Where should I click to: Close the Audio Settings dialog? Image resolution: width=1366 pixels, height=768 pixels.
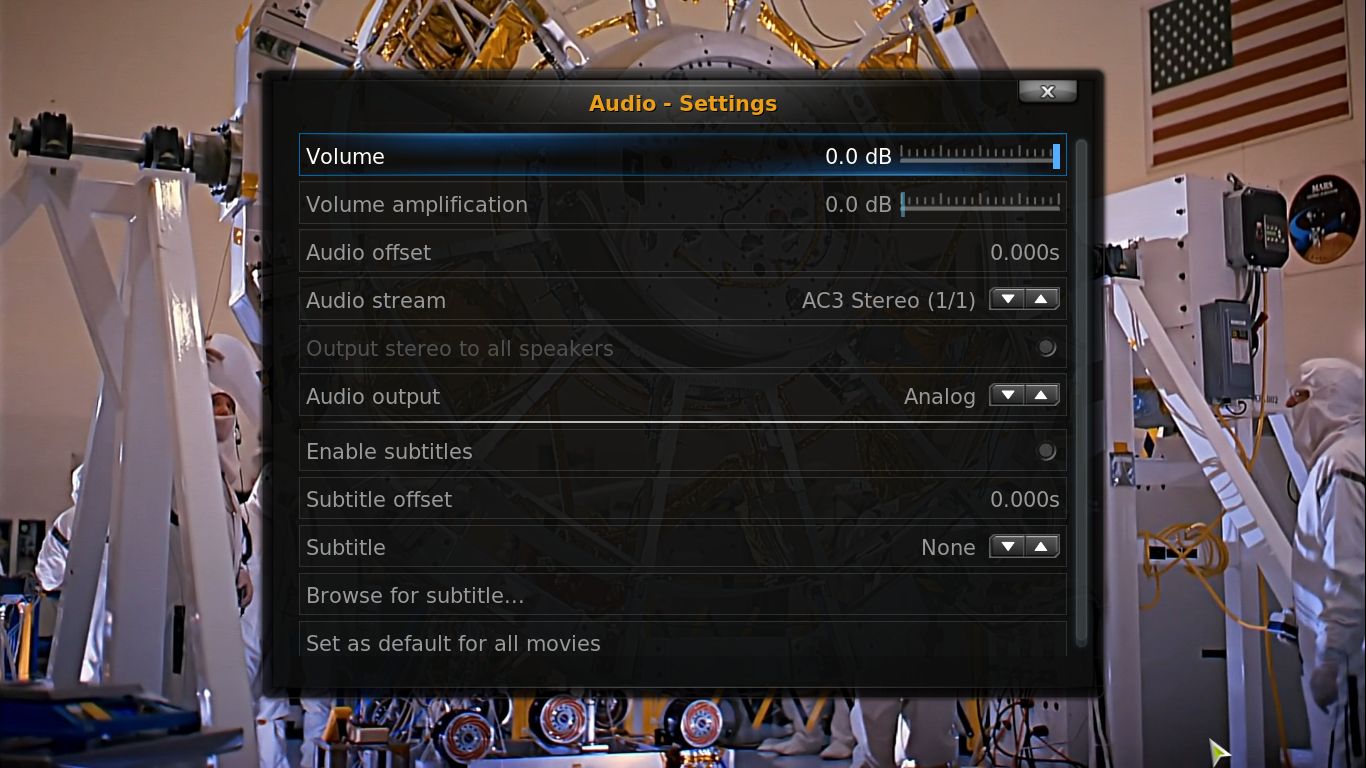pyautogui.click(x=1047, y=91)
